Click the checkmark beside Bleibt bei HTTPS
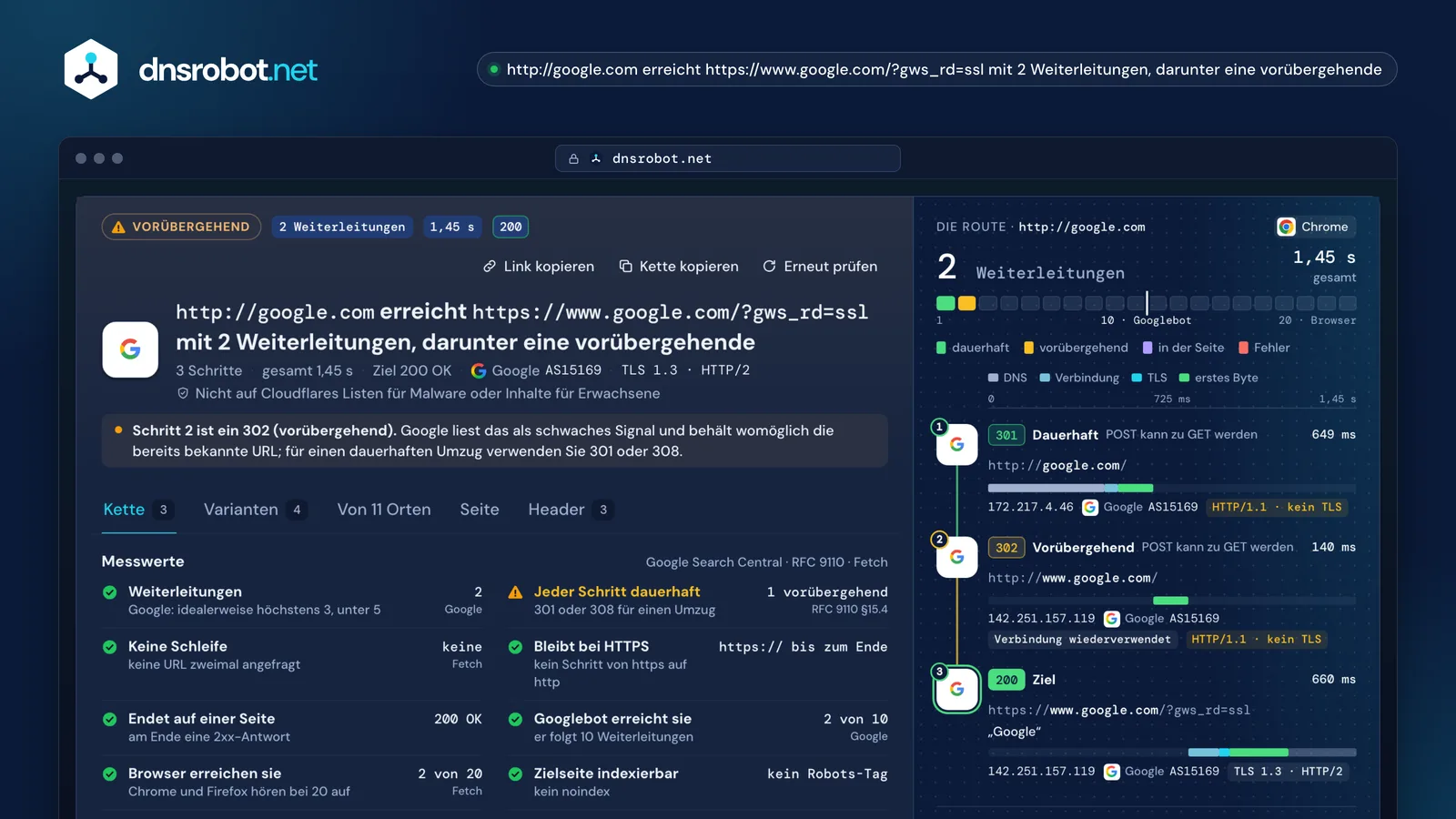Screen dimensions: 1456x819 (515, 647)
